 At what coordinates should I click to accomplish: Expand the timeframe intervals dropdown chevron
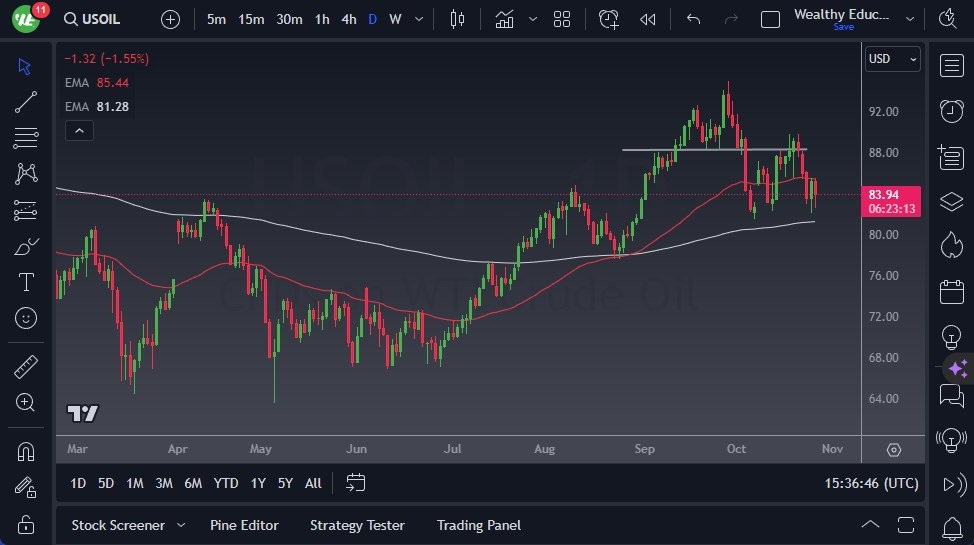[x=418, y=19]
